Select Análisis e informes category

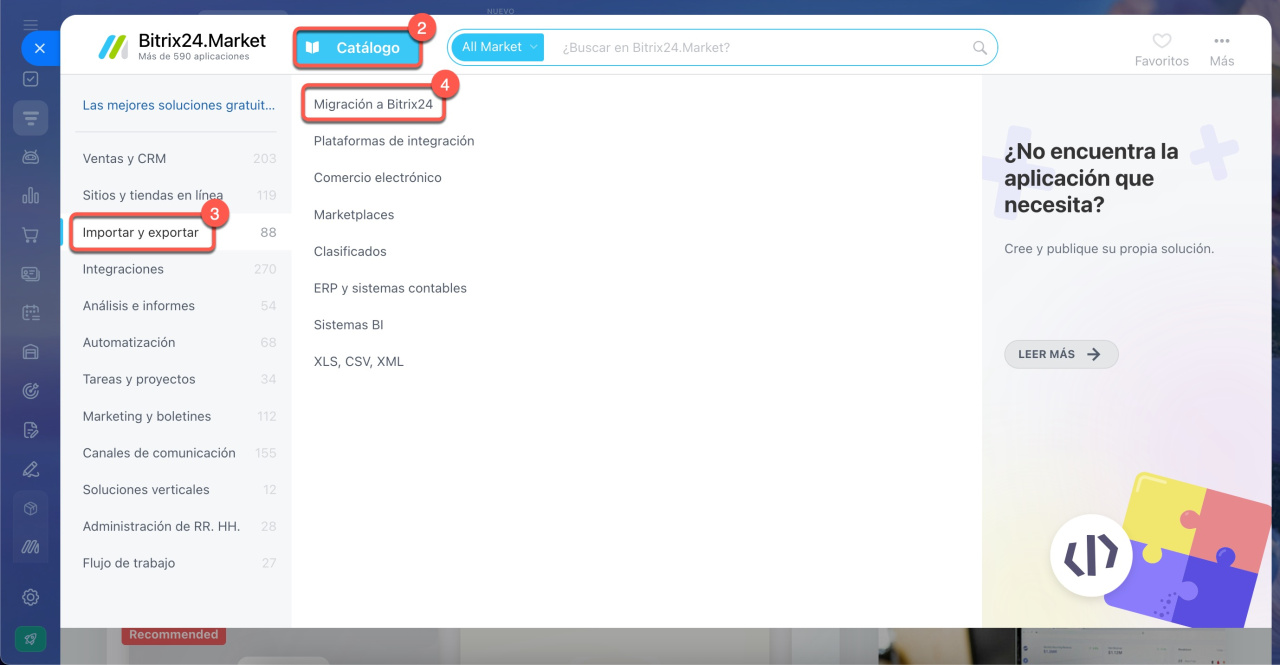[179, 306]
